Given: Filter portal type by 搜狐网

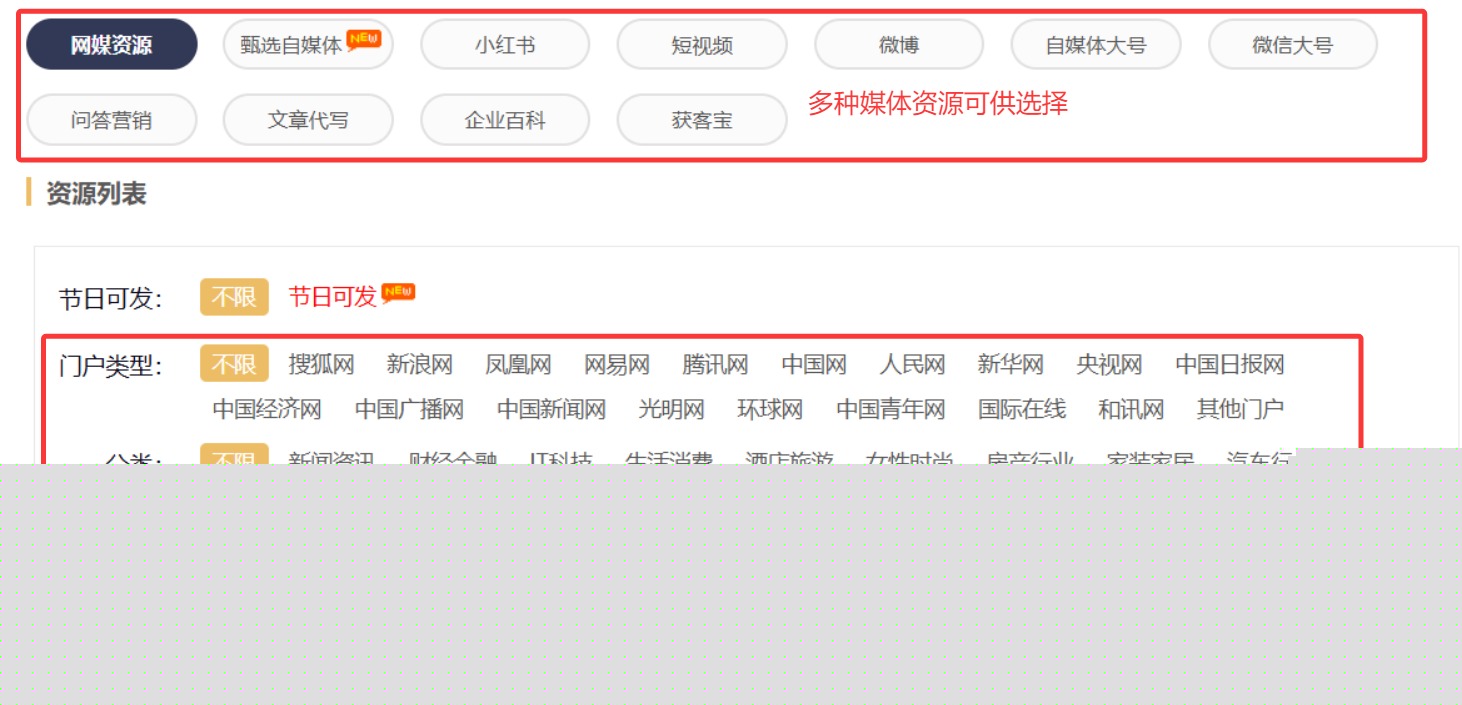Looking at the screenshot, I should pyautogui.click(x=322, y=364).
